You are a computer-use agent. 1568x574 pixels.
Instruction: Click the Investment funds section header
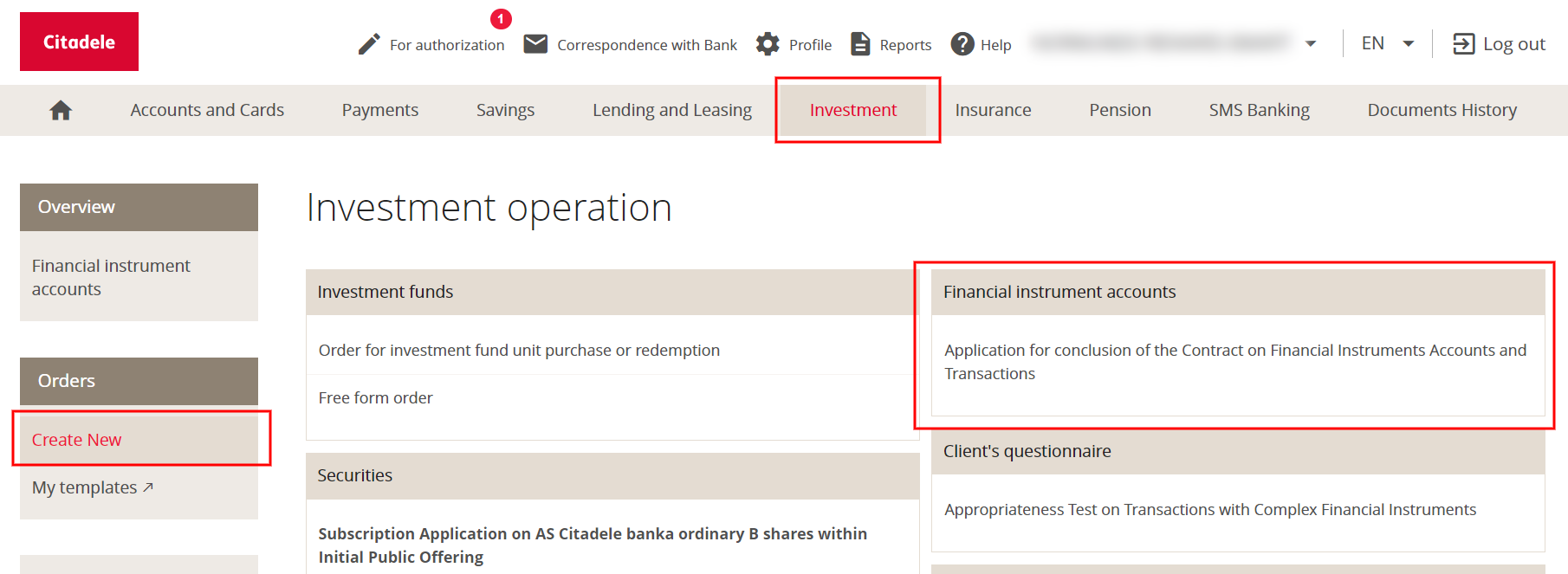(612, 292)
